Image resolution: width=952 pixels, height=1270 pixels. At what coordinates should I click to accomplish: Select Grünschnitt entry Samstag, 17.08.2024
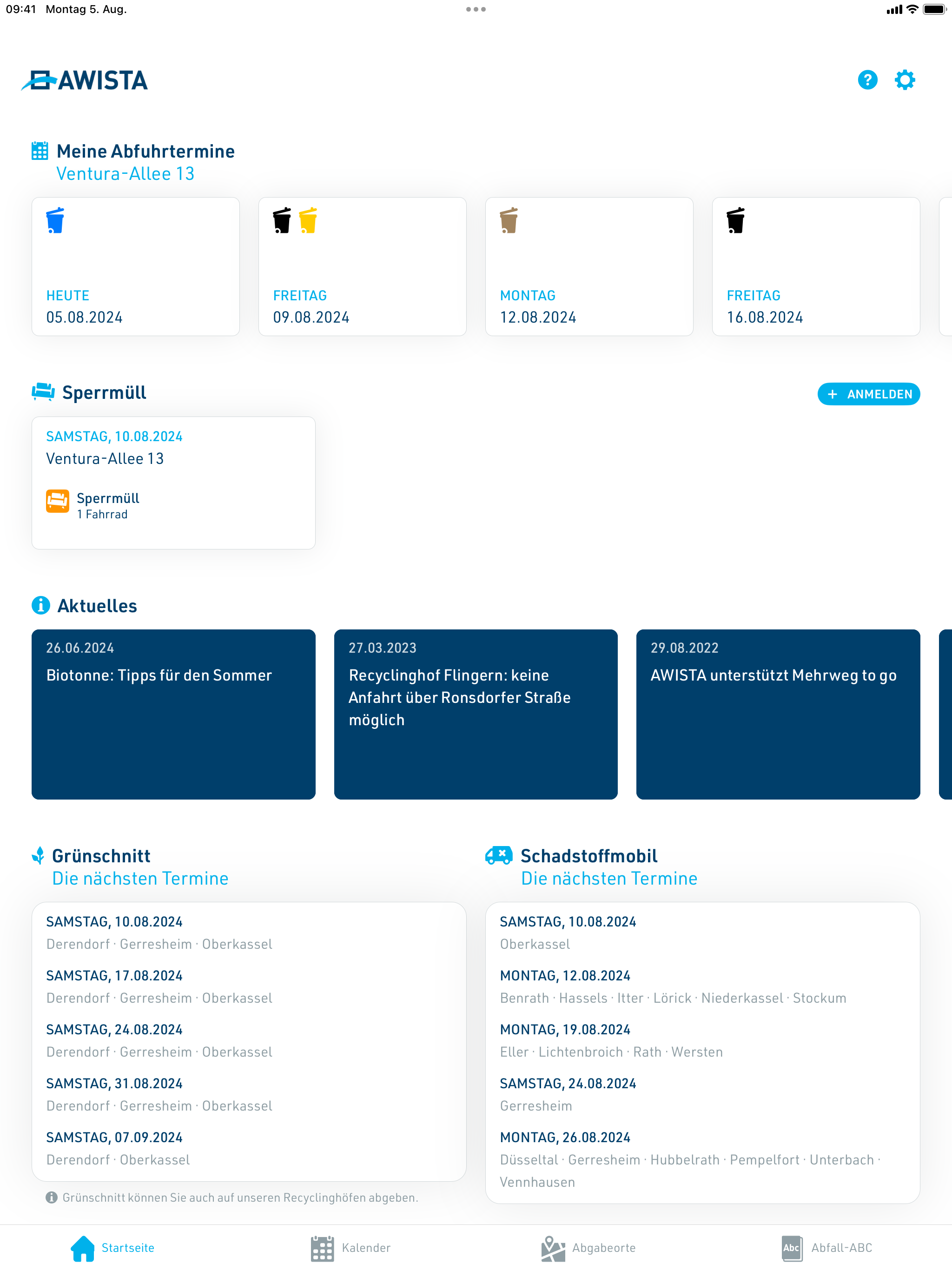[x=249, y=986]
